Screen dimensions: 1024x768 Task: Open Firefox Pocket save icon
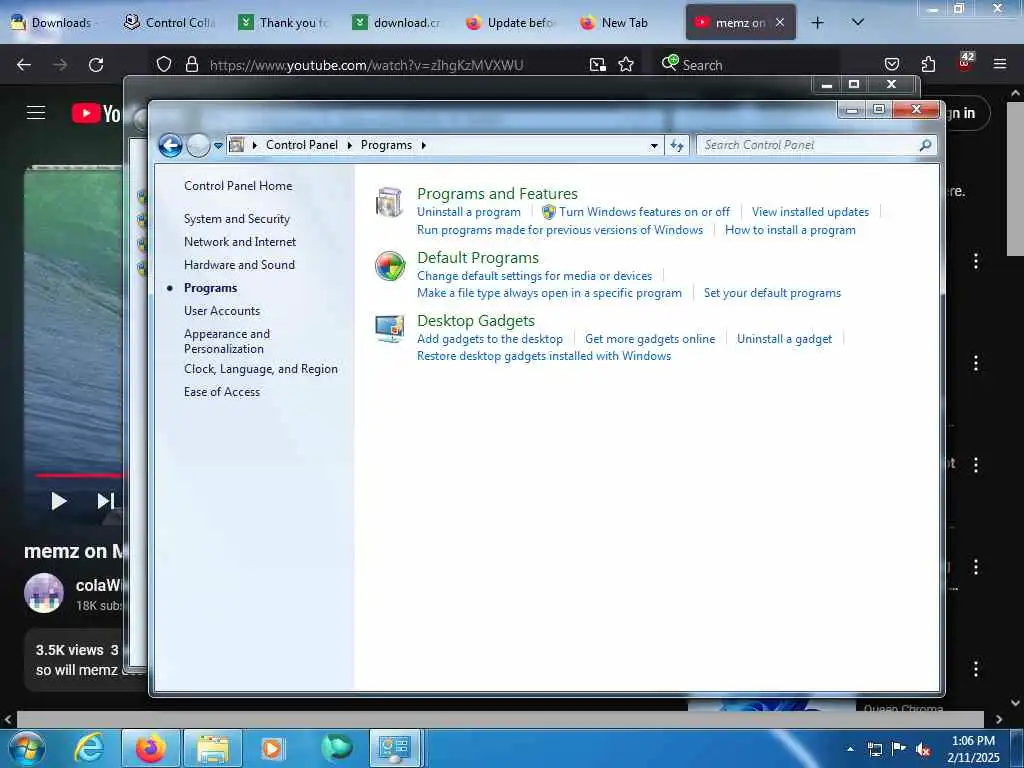coord(891,65)
